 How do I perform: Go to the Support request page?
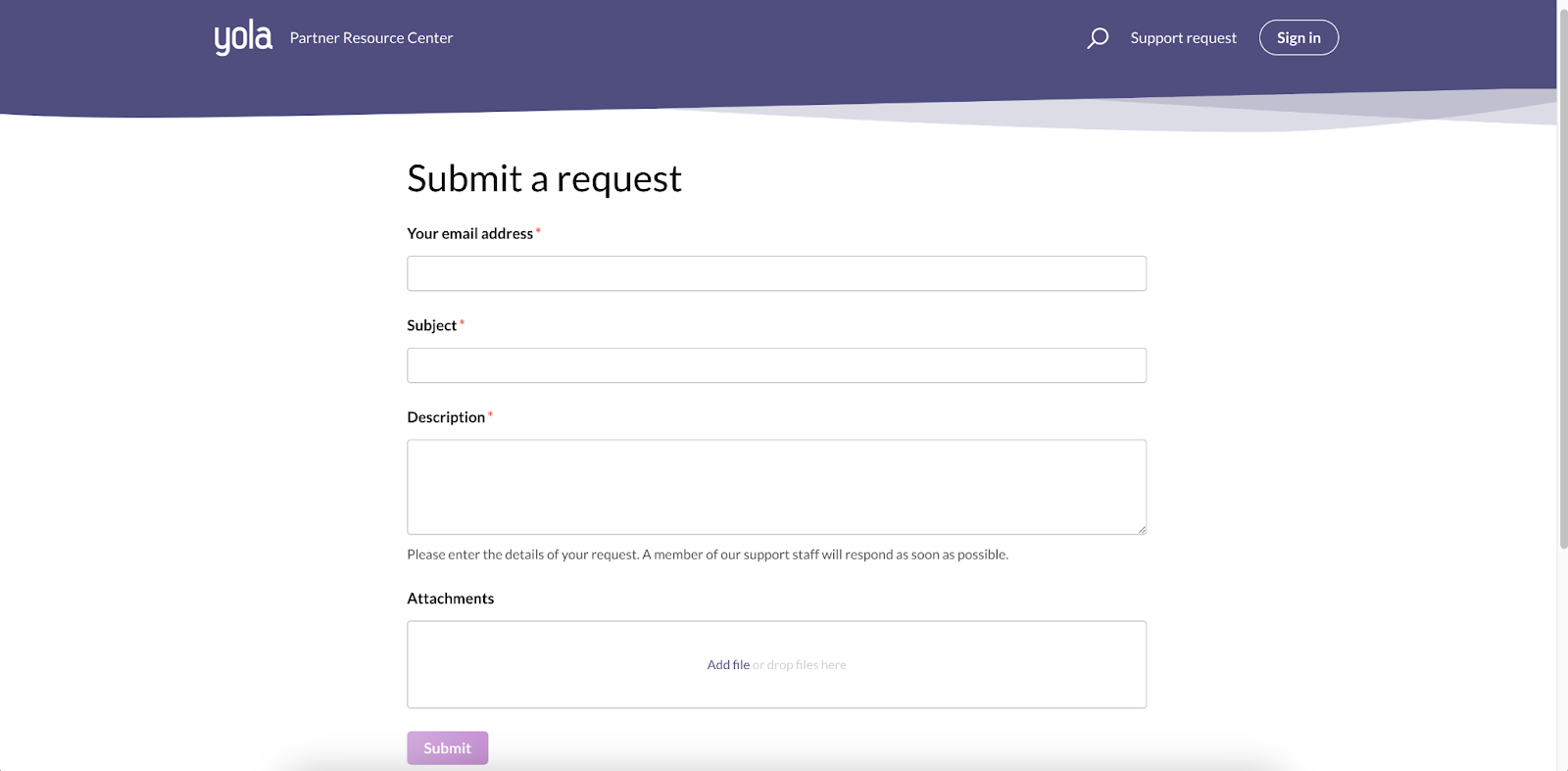1183,38
